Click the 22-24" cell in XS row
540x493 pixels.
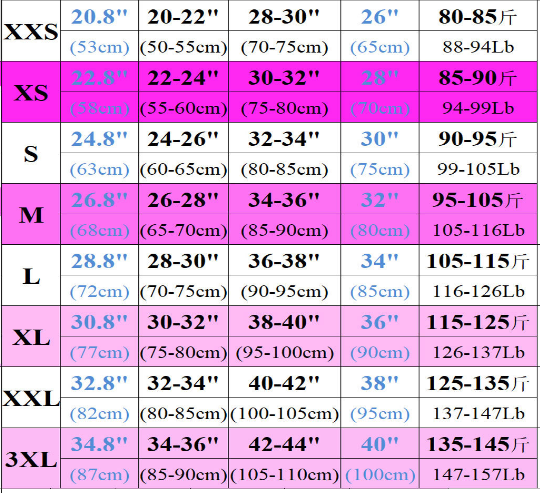click(x=183, y=77)
